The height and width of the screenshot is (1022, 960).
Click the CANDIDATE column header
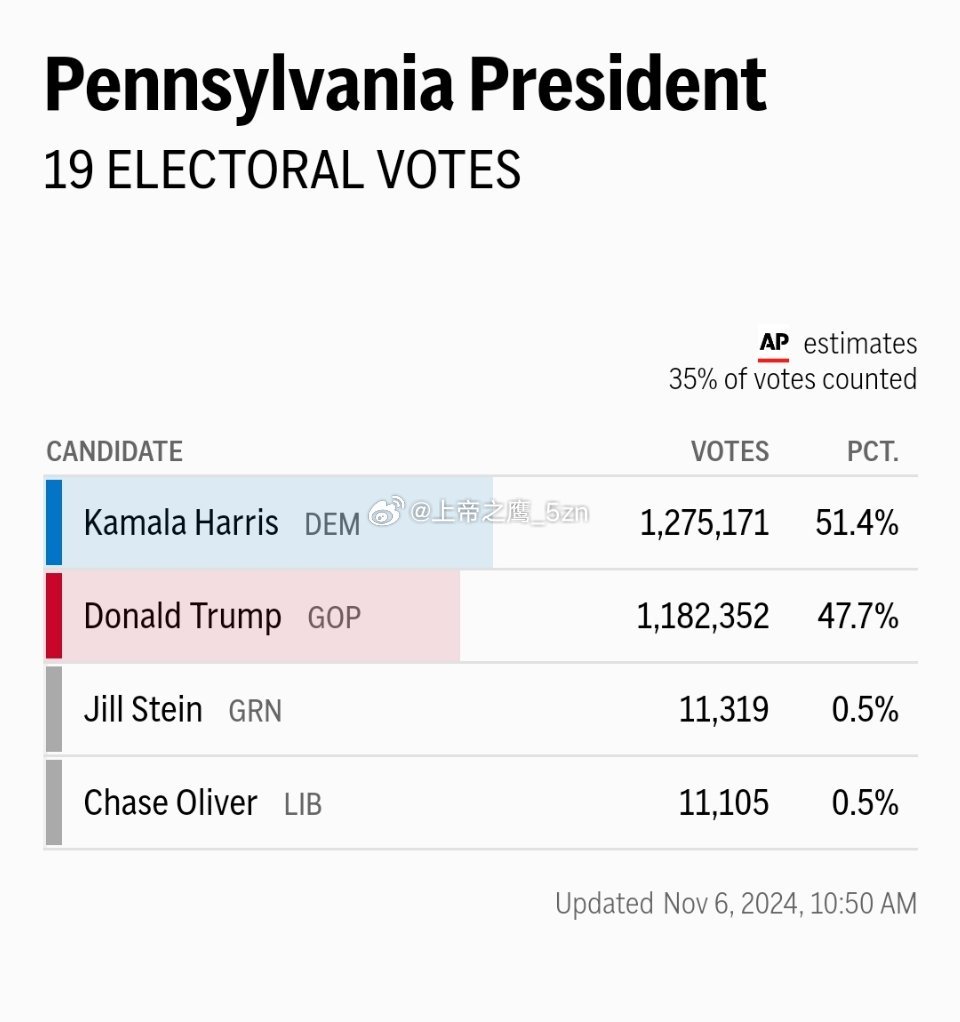[x=115, y=452]
